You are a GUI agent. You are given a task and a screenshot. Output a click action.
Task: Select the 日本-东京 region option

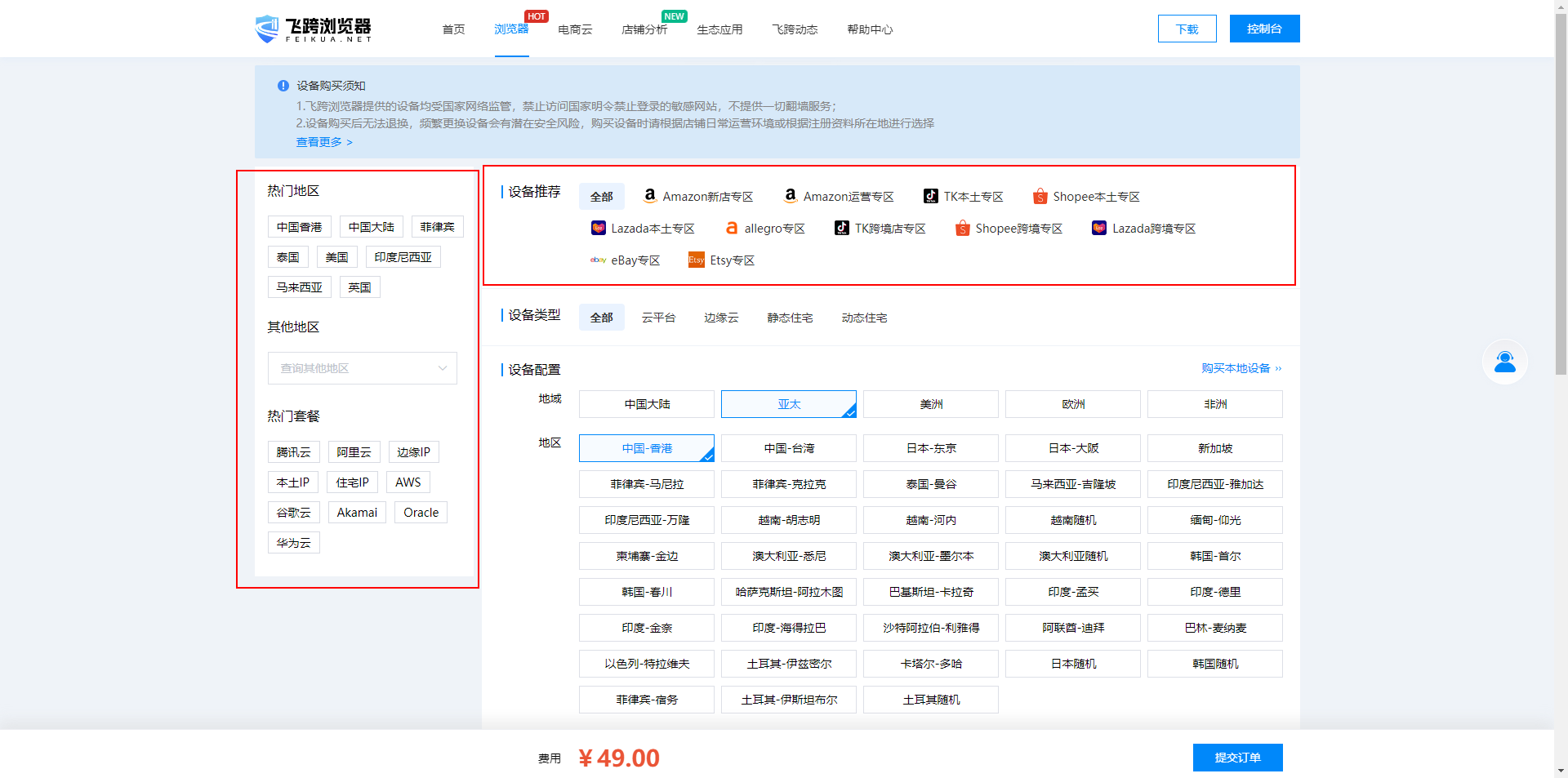coord(931,448)
